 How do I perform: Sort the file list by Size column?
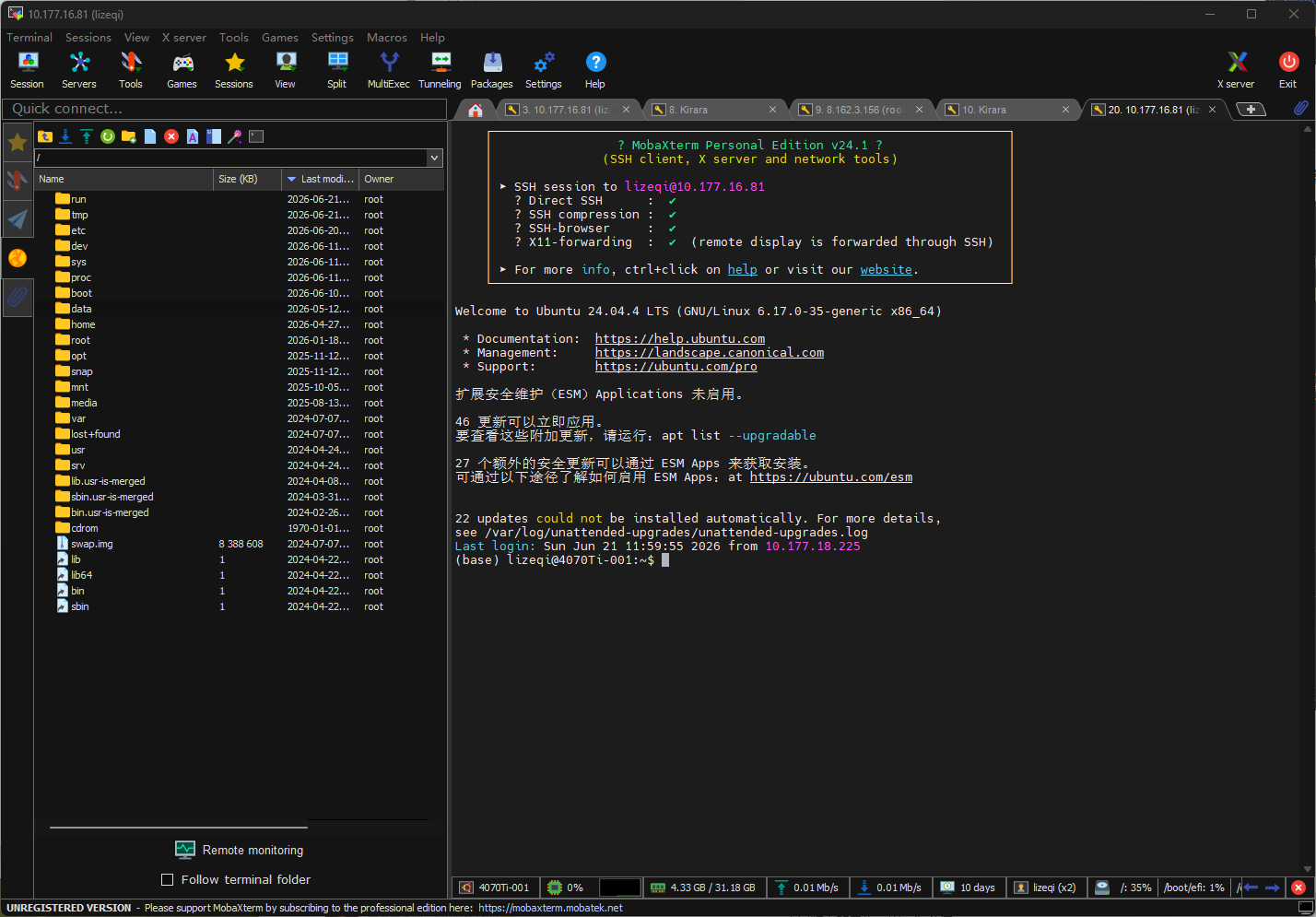(x=247, y=179)
